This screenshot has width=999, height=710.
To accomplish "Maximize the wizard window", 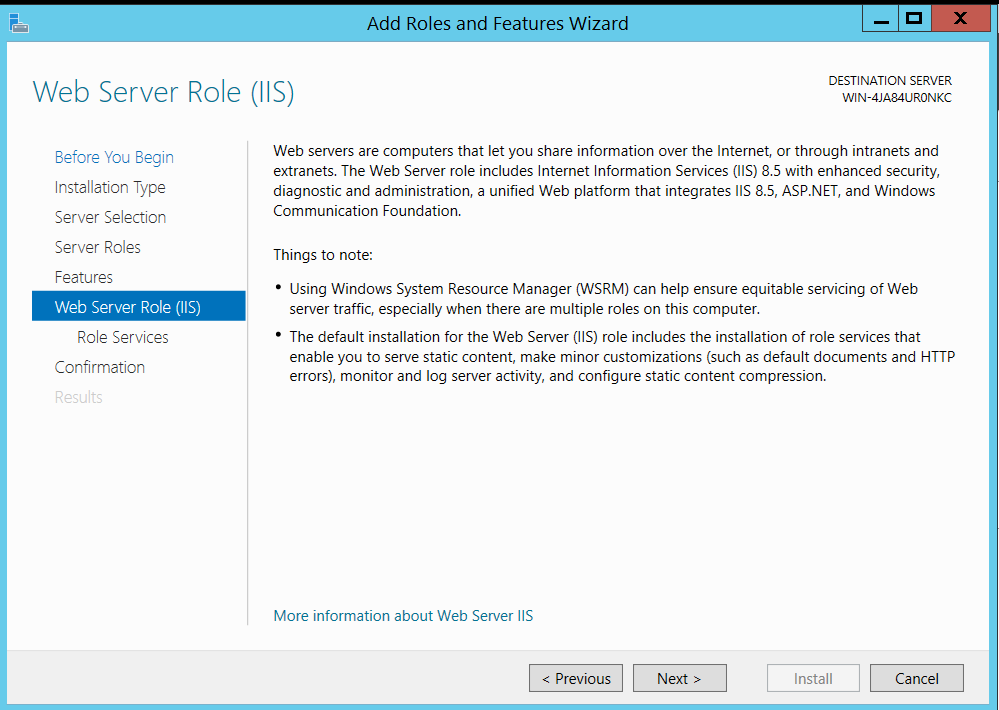I will tap(914, 19).
